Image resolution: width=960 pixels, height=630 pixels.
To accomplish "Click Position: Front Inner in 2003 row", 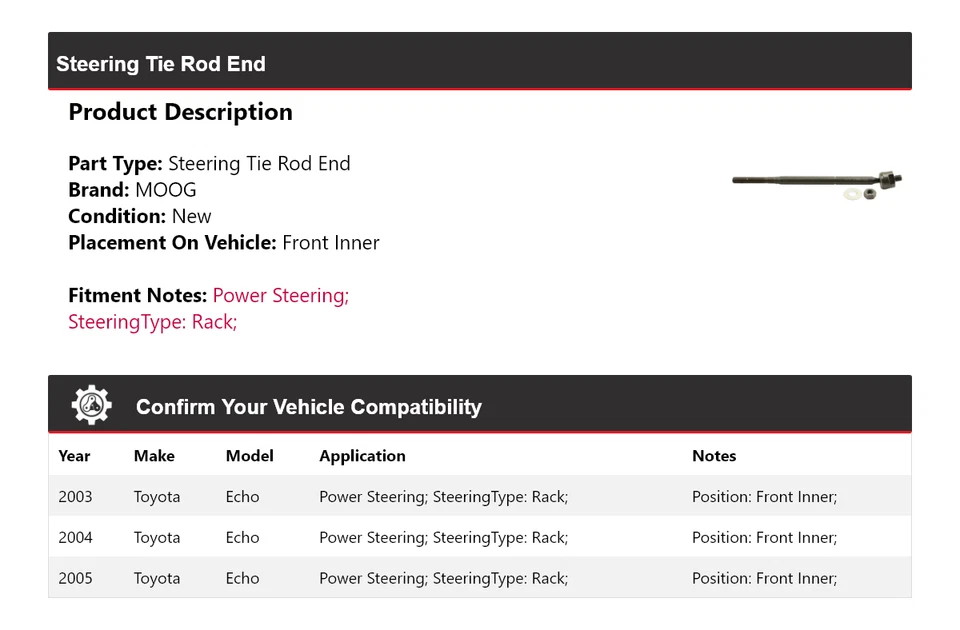I will click(x=764, y=497).
